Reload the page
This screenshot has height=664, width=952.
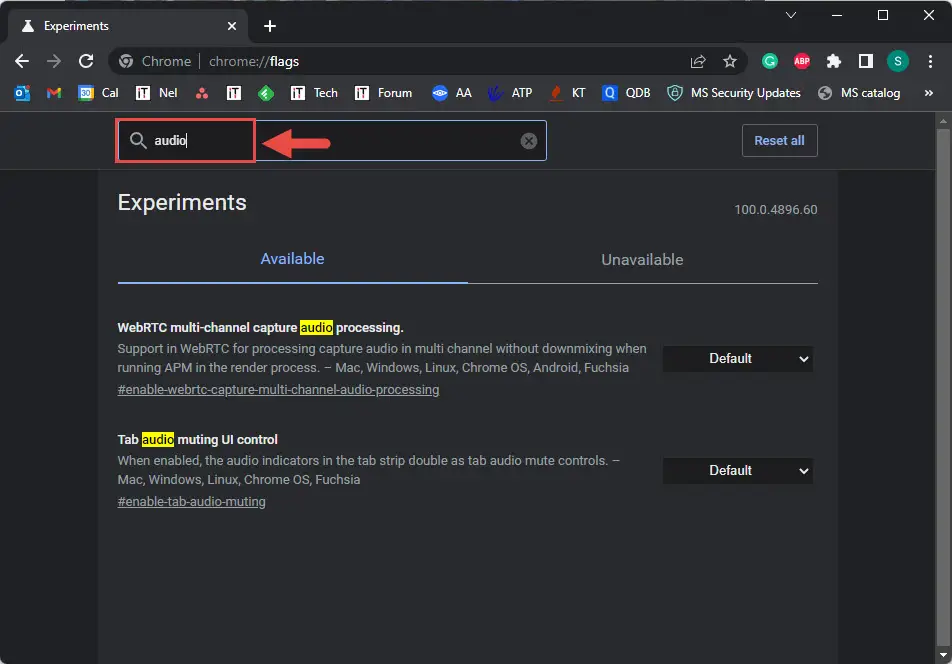pyautogui.click(x=86, y=61)
